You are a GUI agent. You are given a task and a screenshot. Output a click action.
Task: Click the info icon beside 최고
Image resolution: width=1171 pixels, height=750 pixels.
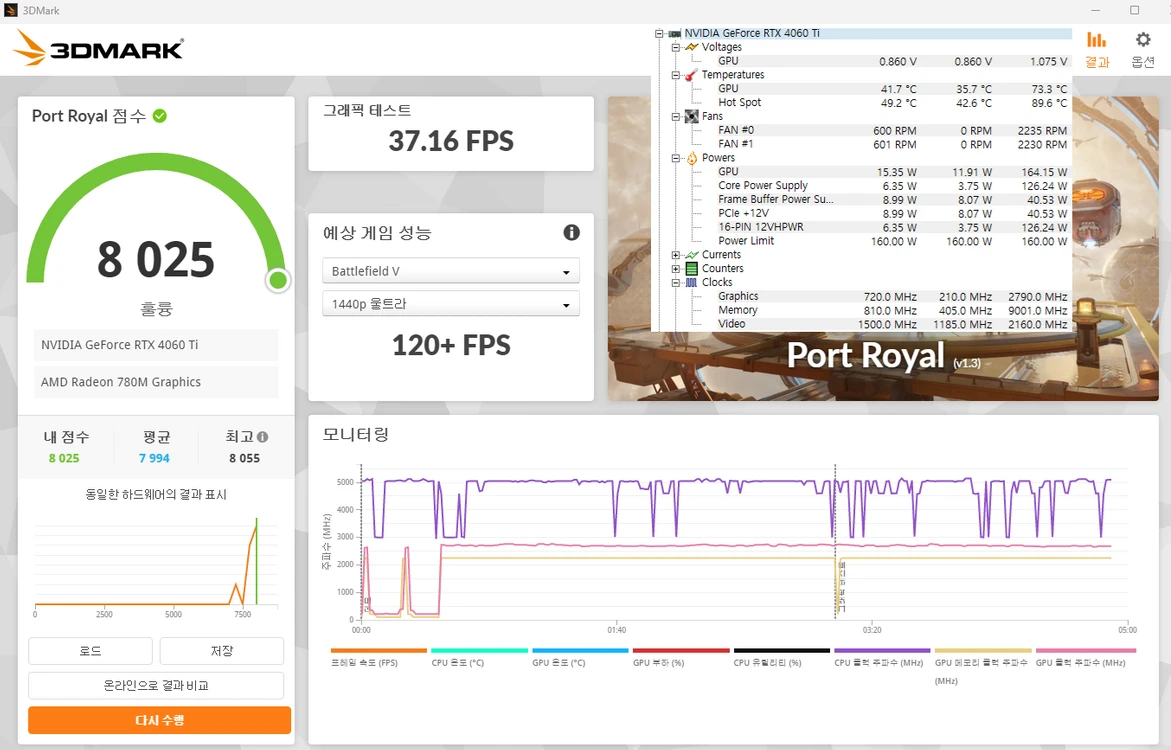tap(262, 437)
